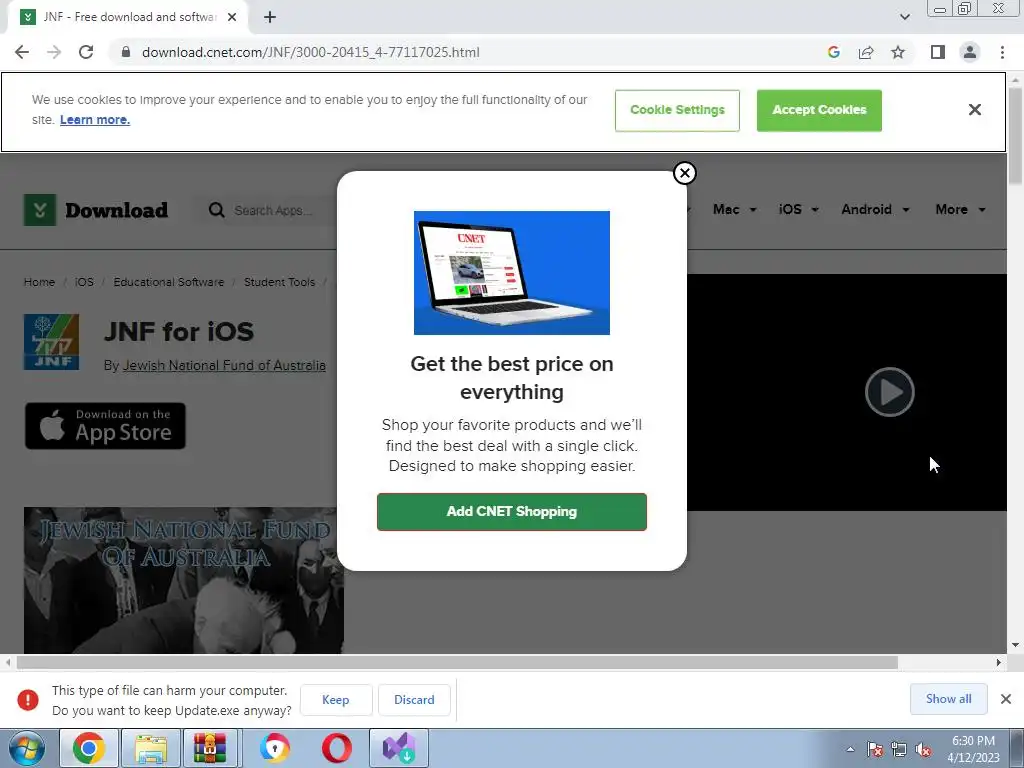Viewport: 1024px width, 768px height.
Task: Open Student Tools breadcrumb
Action: pos(280,282)
